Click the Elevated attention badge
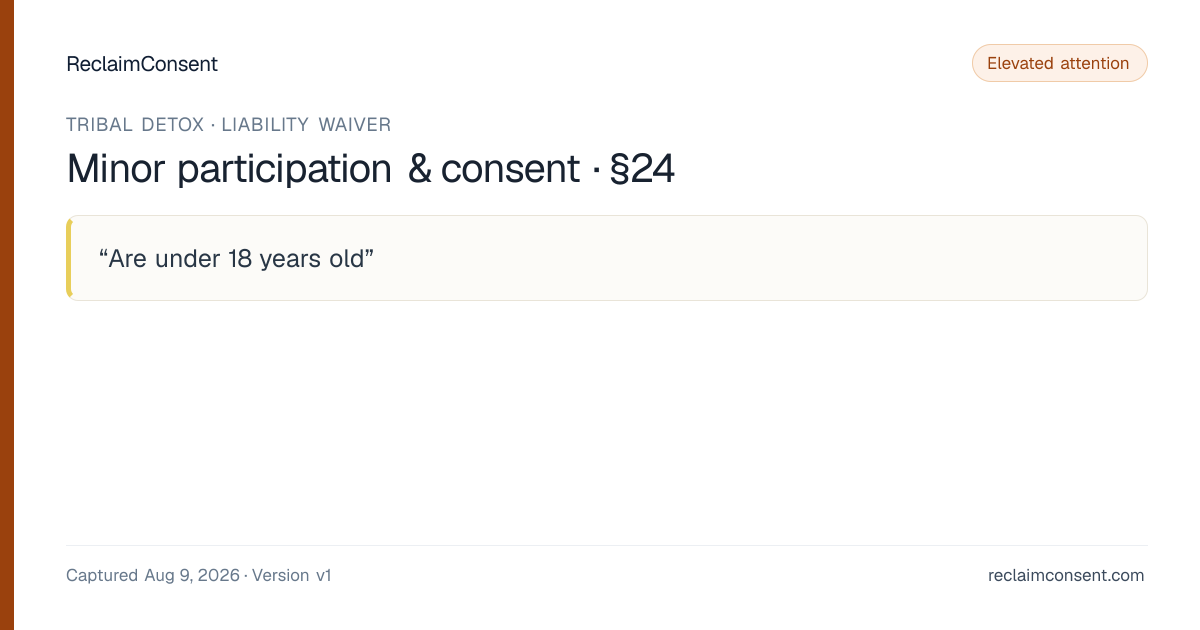 [1059, 63]
